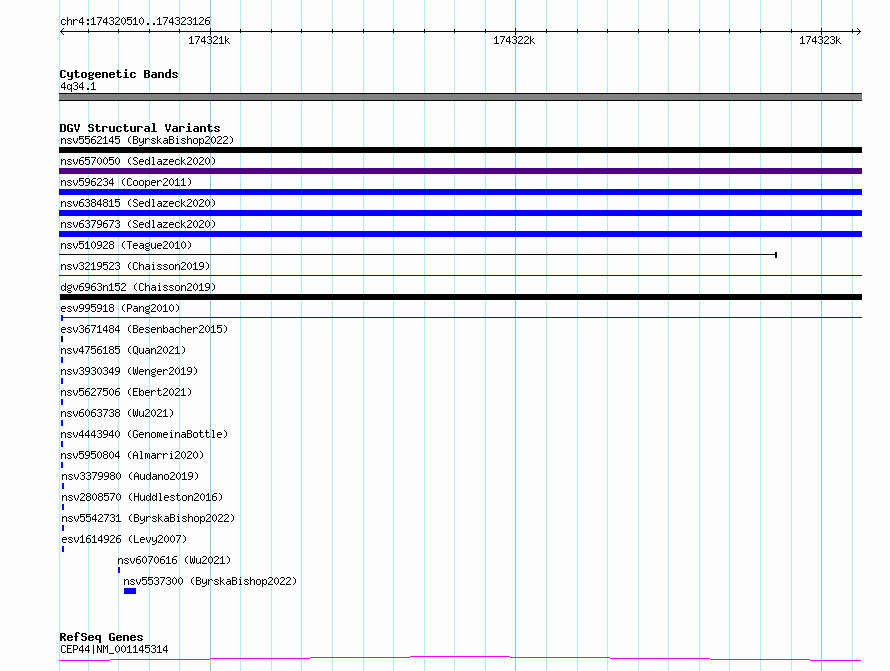The height and width of the screenshot is (671, 890).
Task: Open the esv995918 (Pang2010) variant label
Action: [120, 308]
